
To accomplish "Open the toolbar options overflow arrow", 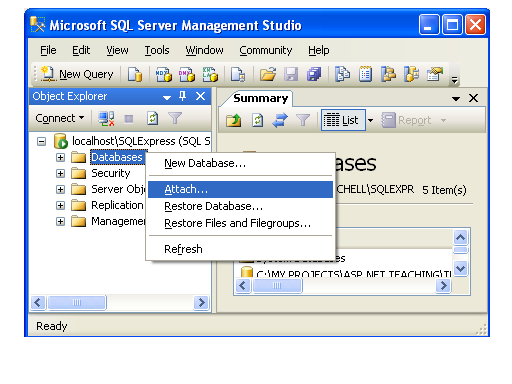I will coord(454,79).
